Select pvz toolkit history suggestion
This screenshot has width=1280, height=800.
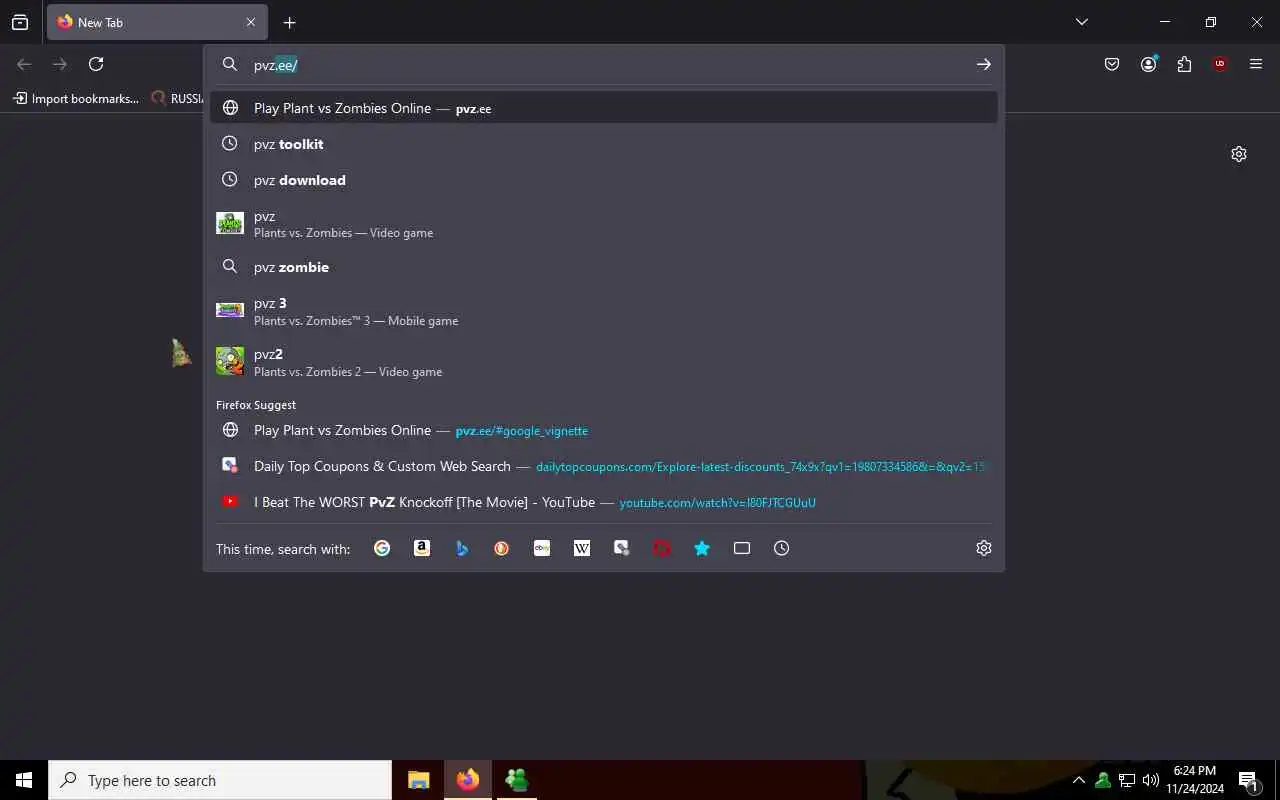pyautogui.click(x=604, y=144)
